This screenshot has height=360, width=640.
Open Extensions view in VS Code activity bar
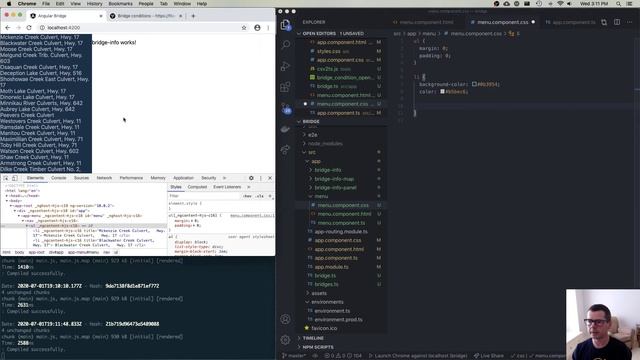tap(286, 87)
